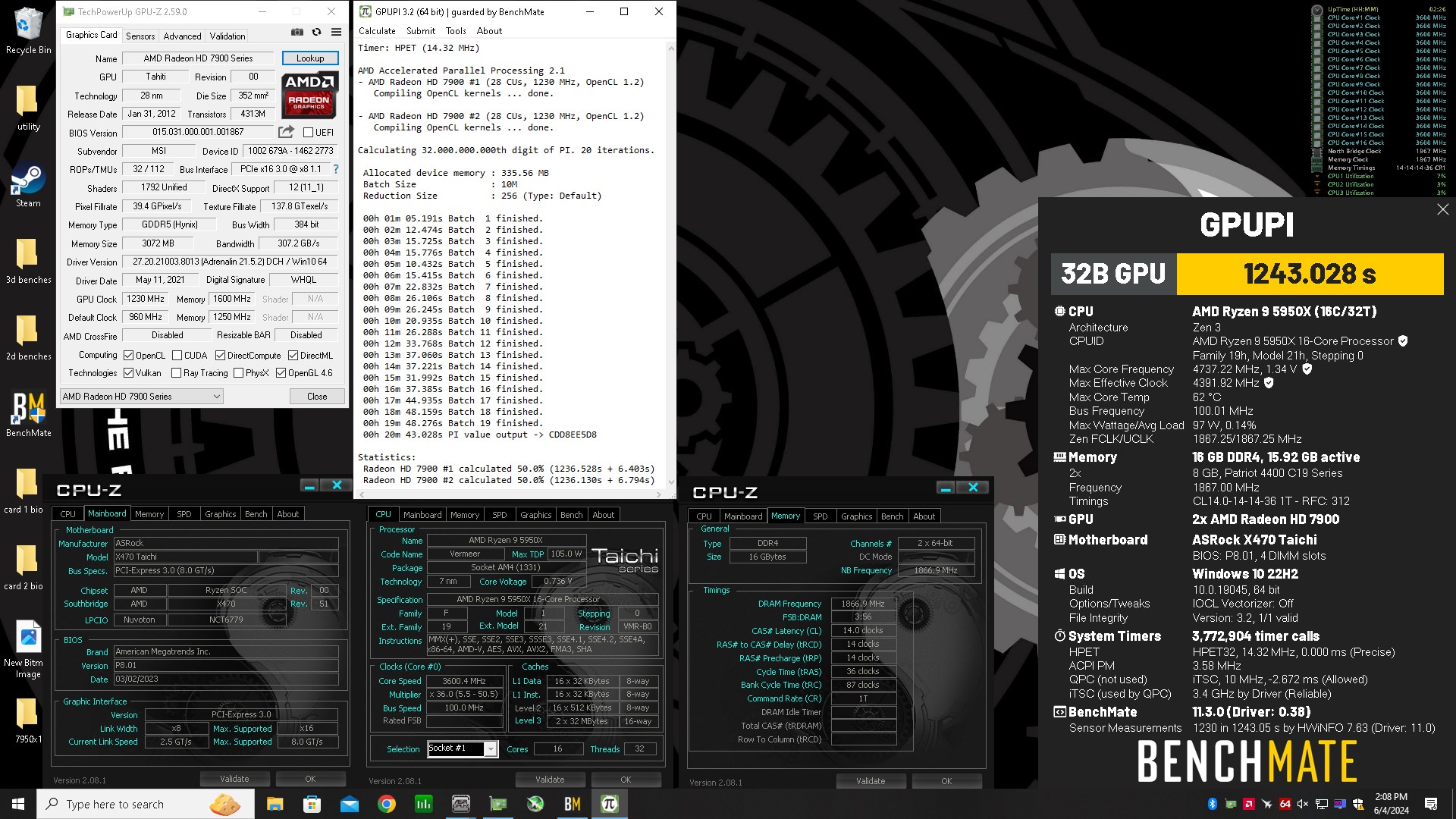Toggle the DirectCompute checkbox
Viewport: 1456px width, 819px height.
pos(220,355)
